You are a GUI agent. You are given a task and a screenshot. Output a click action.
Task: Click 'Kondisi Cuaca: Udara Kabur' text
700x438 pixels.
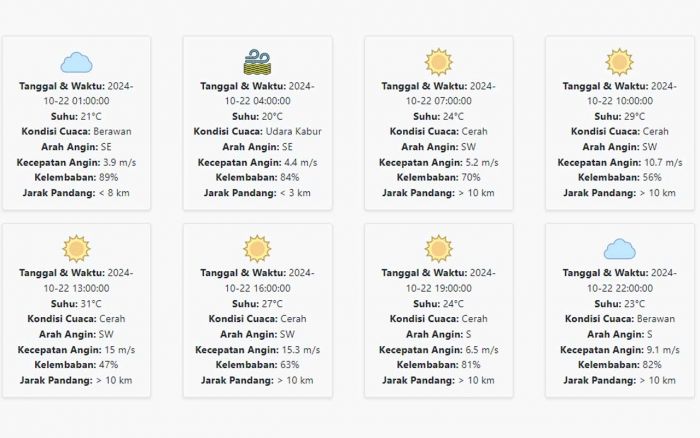pyautogui.click(x=257, y=132)
